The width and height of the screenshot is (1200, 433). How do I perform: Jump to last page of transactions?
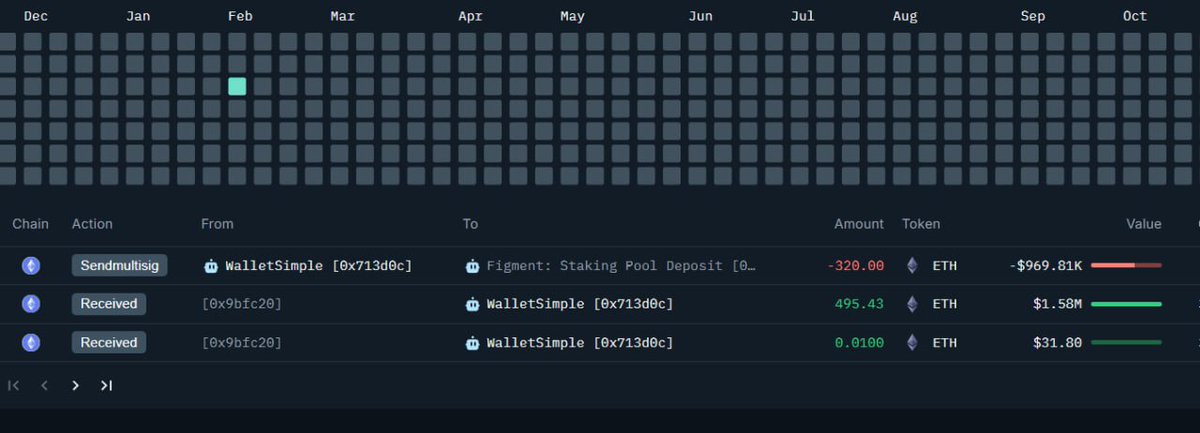pos(106,385)
